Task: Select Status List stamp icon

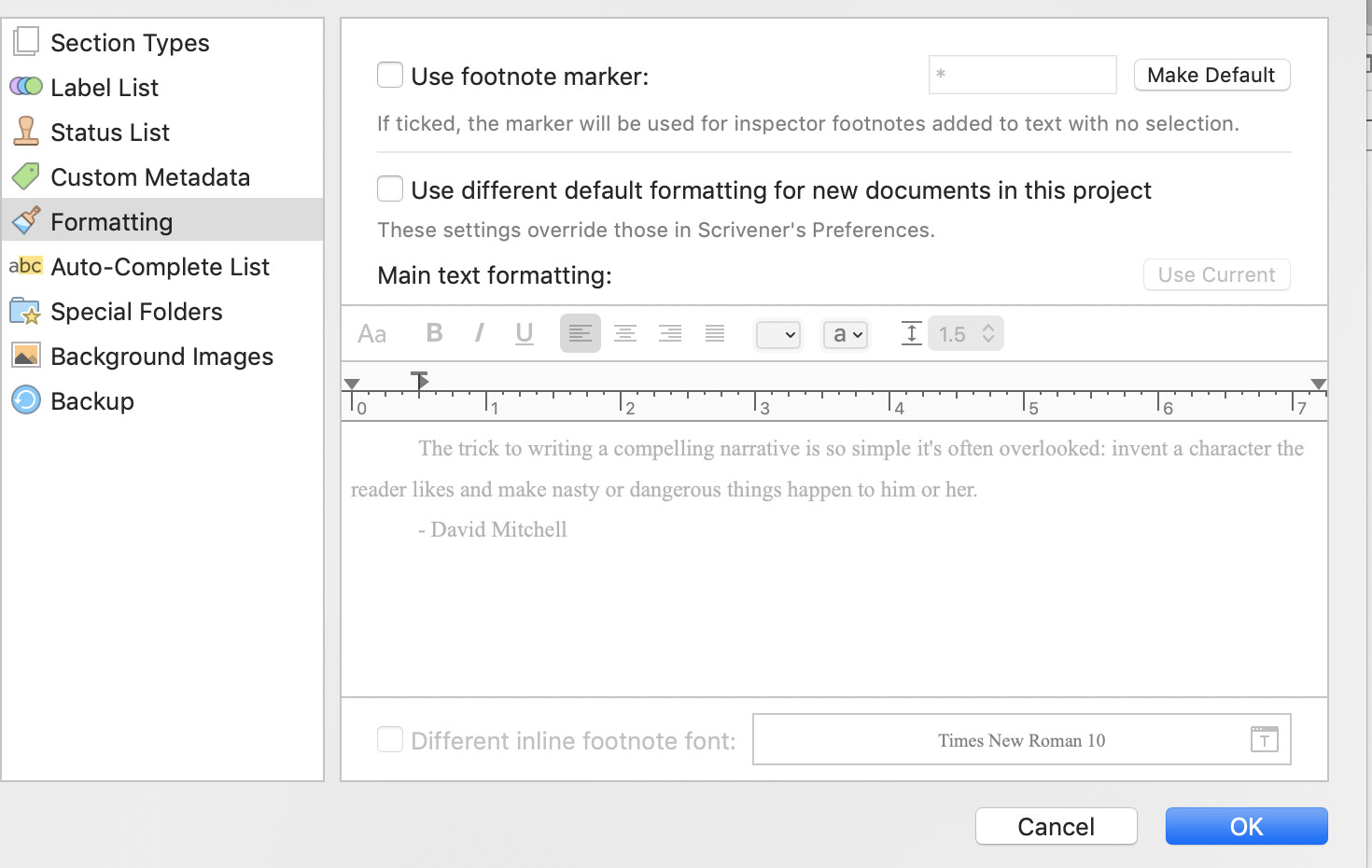Action: [x=26, y=132]
